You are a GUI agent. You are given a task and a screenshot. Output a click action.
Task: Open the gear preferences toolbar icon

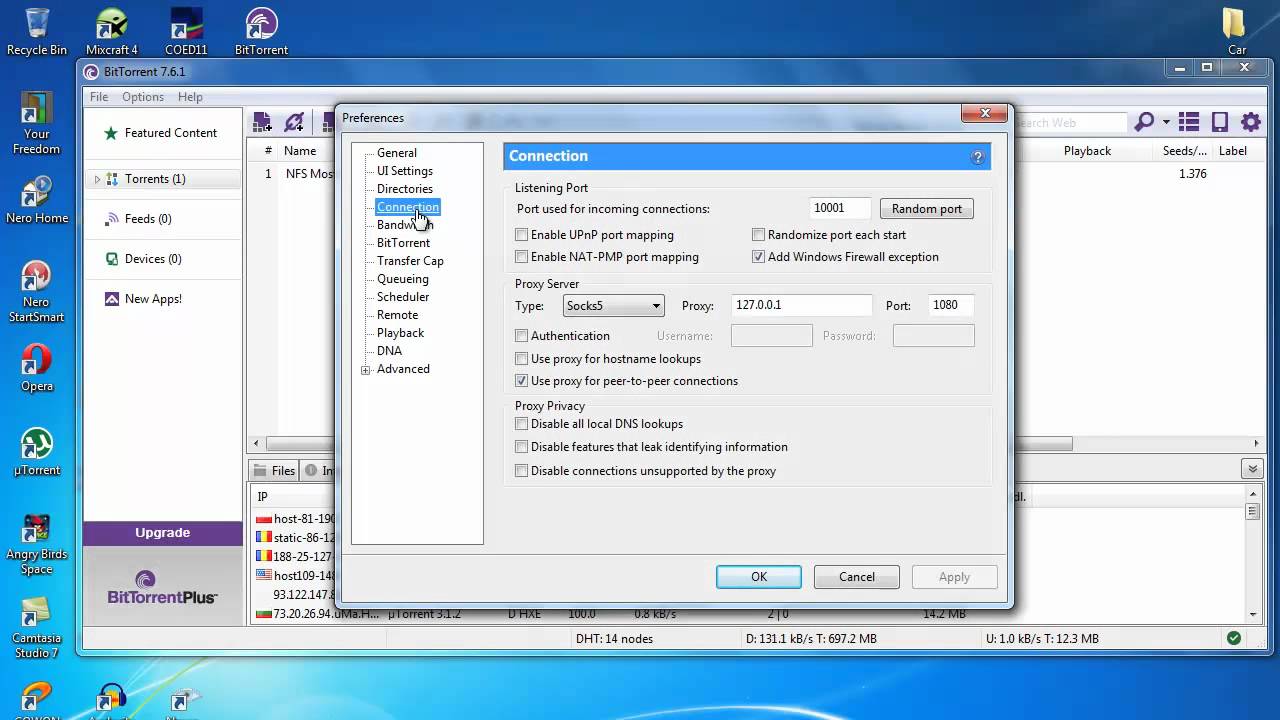click(1251, 122)
